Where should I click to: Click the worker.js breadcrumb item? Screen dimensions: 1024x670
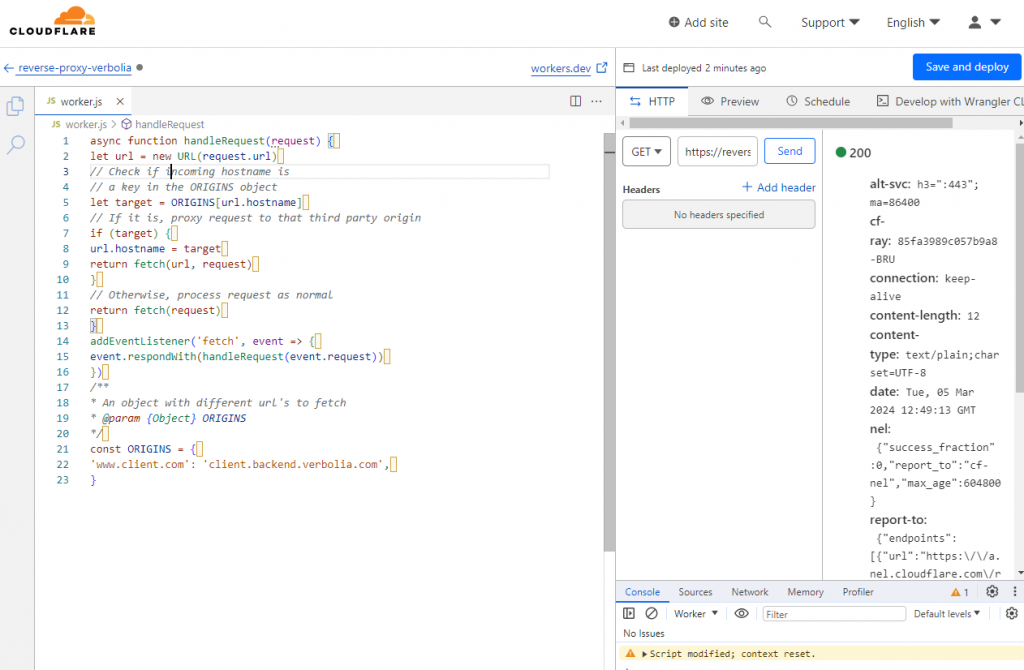coord(86,124)
